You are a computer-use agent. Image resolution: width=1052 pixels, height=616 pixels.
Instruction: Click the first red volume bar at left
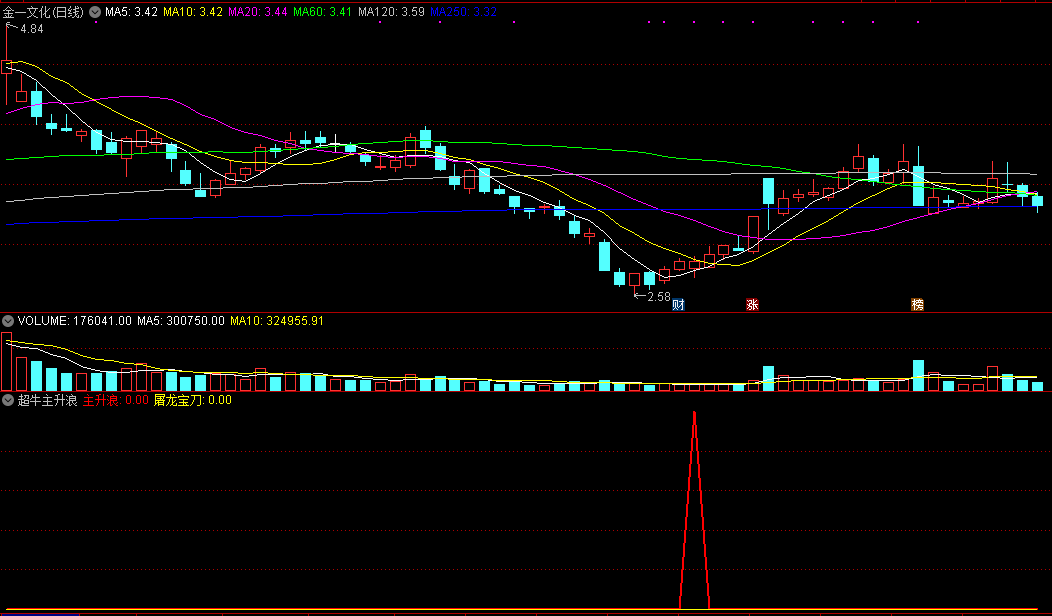[7, 362]
